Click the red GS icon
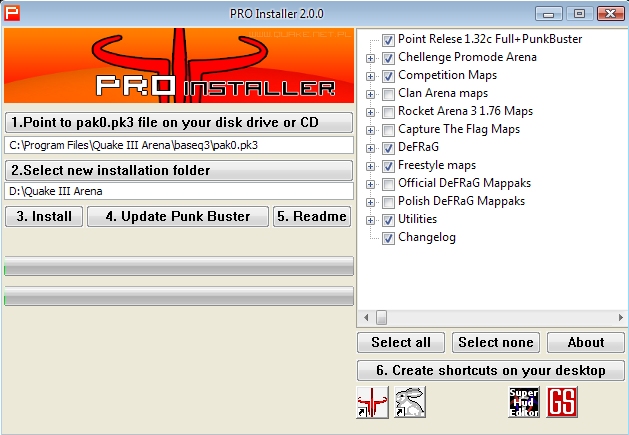629x435 pixels. point(562,402)
